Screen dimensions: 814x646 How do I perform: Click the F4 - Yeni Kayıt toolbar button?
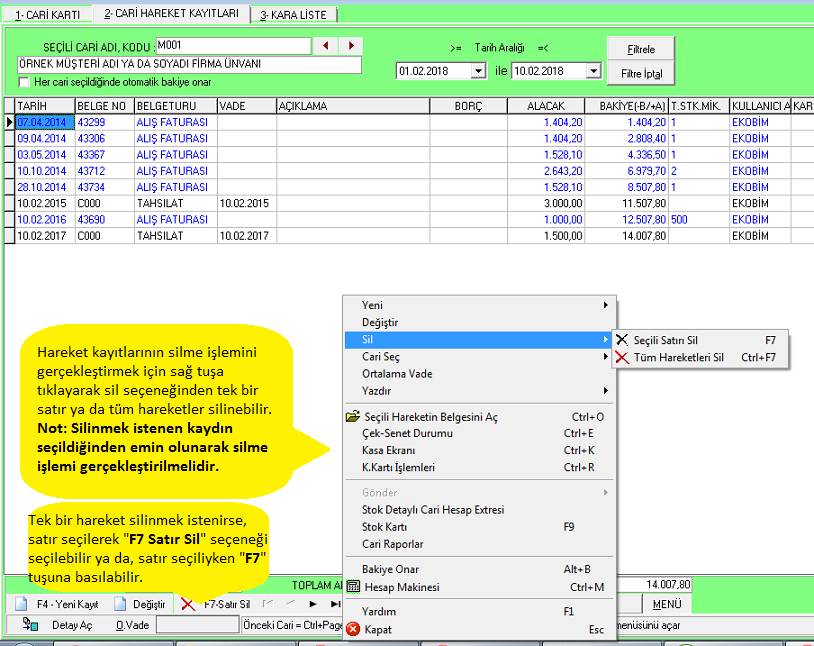click(57, 604)
